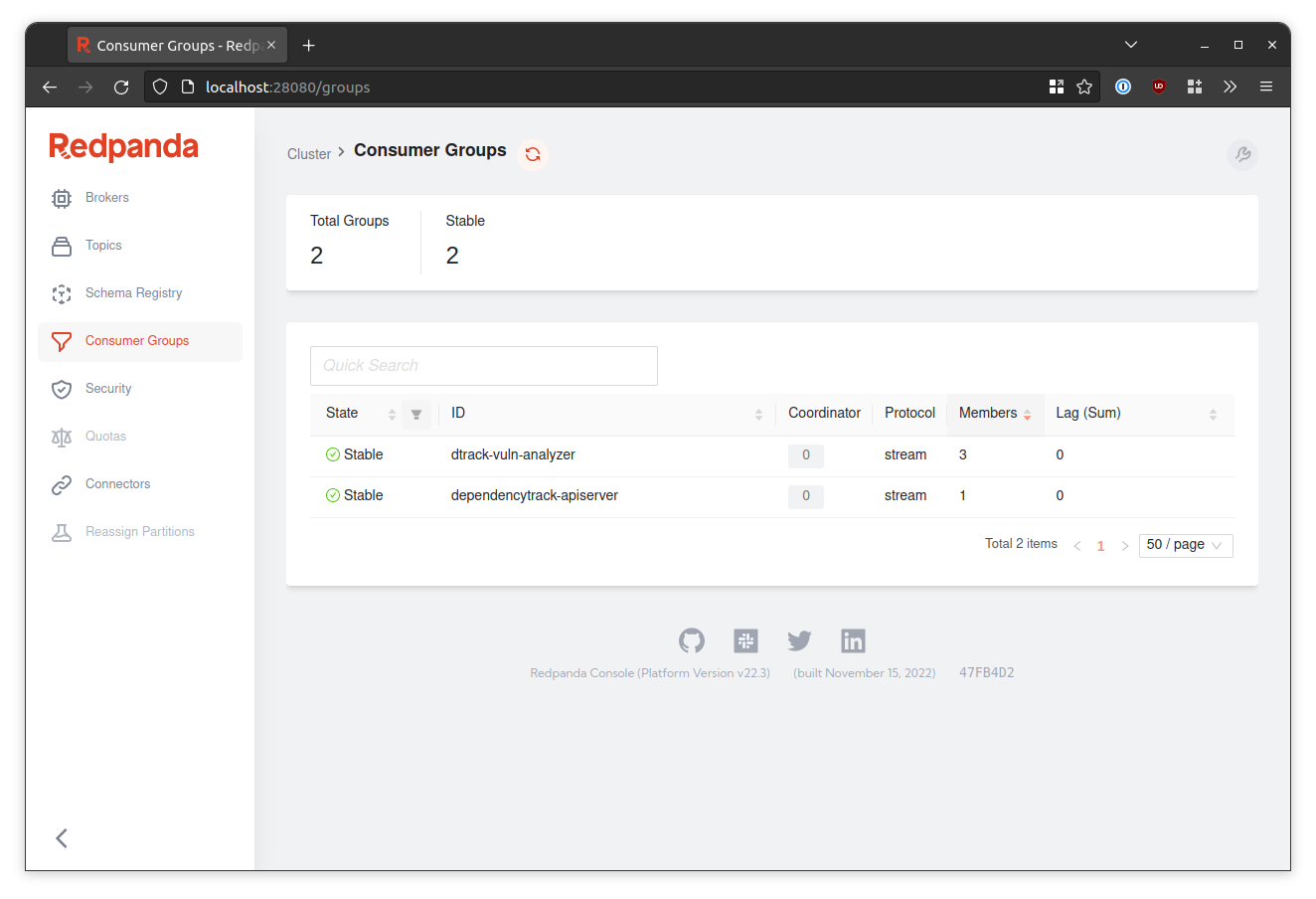
Task: Open the LinkedIn footer link
Action: coord(853,640)
